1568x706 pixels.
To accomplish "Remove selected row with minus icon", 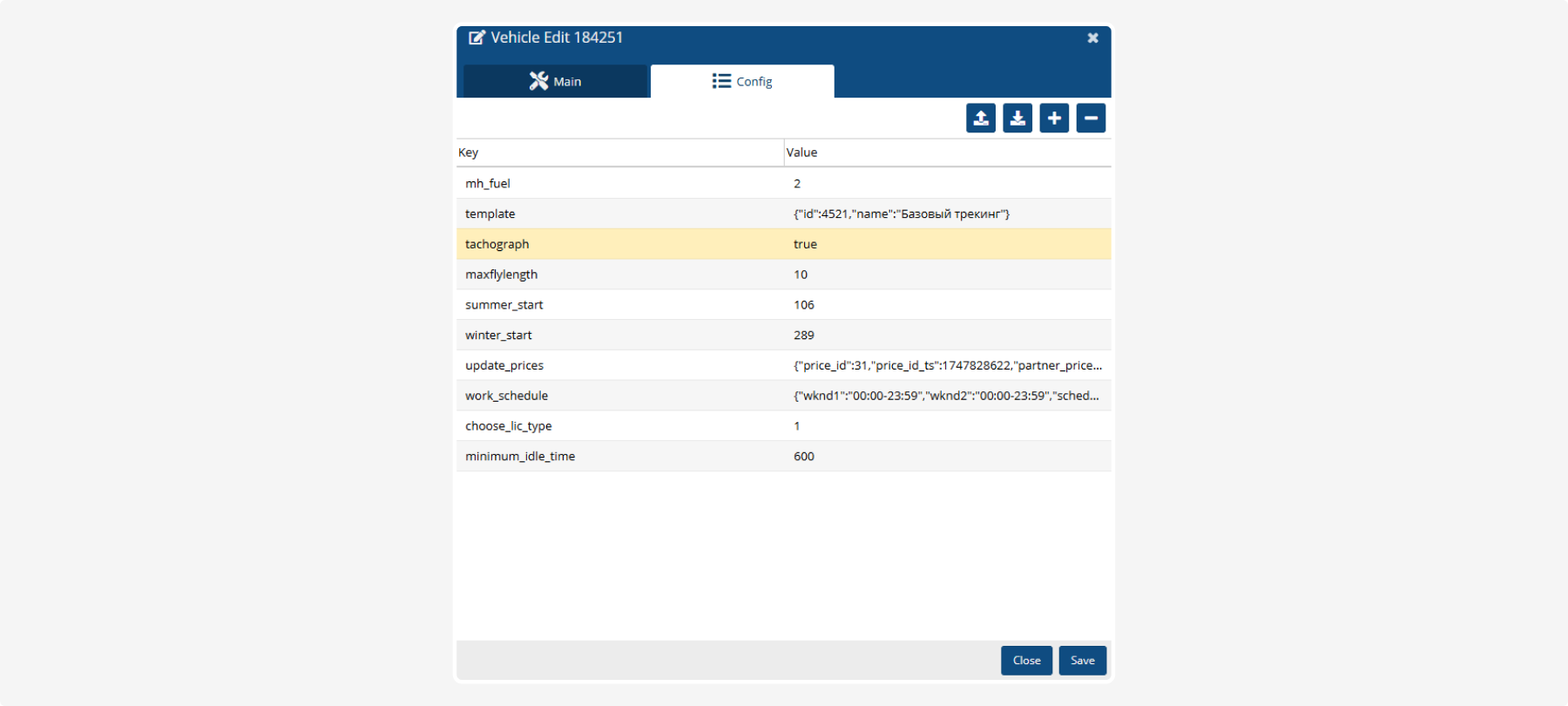I will (x=1091, y=119).
